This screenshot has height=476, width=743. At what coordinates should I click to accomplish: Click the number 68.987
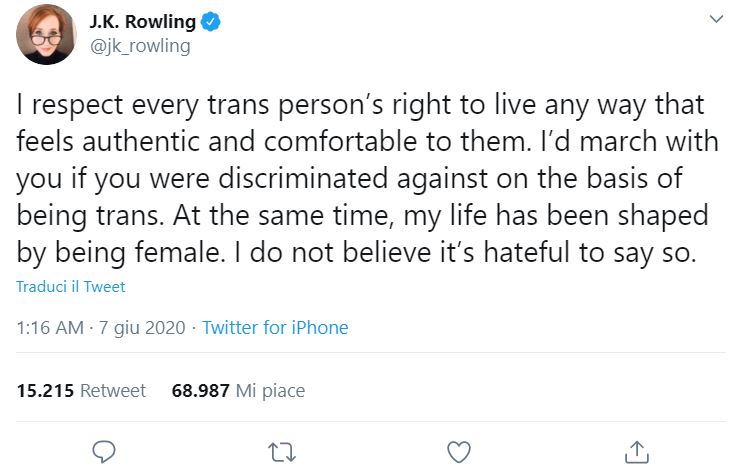200,391
